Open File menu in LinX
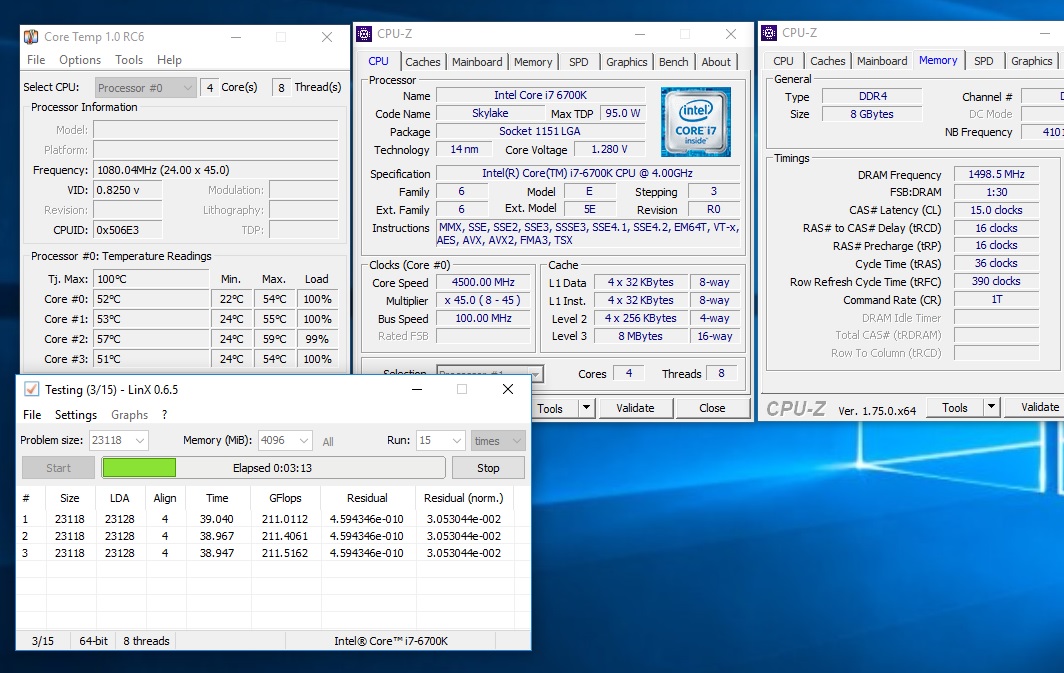 tap(32, 415)
